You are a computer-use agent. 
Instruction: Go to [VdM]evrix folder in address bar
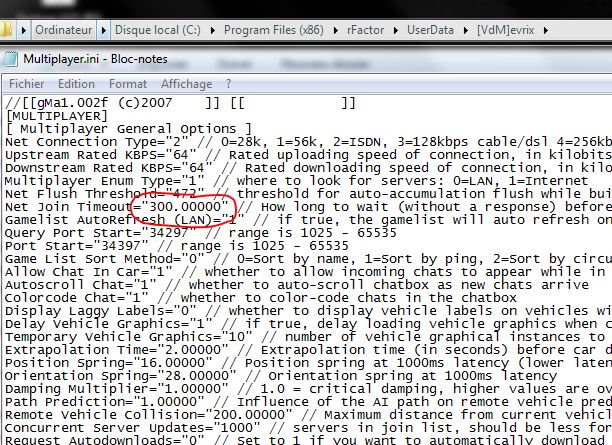click(505, 30)
